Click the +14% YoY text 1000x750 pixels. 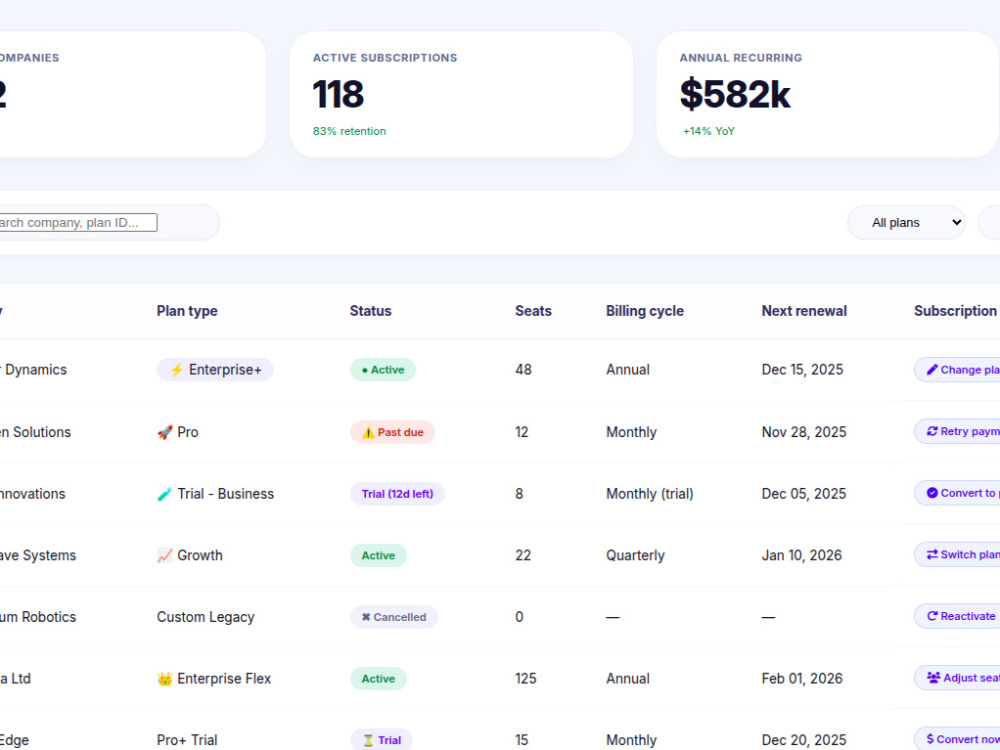point(709,131)
